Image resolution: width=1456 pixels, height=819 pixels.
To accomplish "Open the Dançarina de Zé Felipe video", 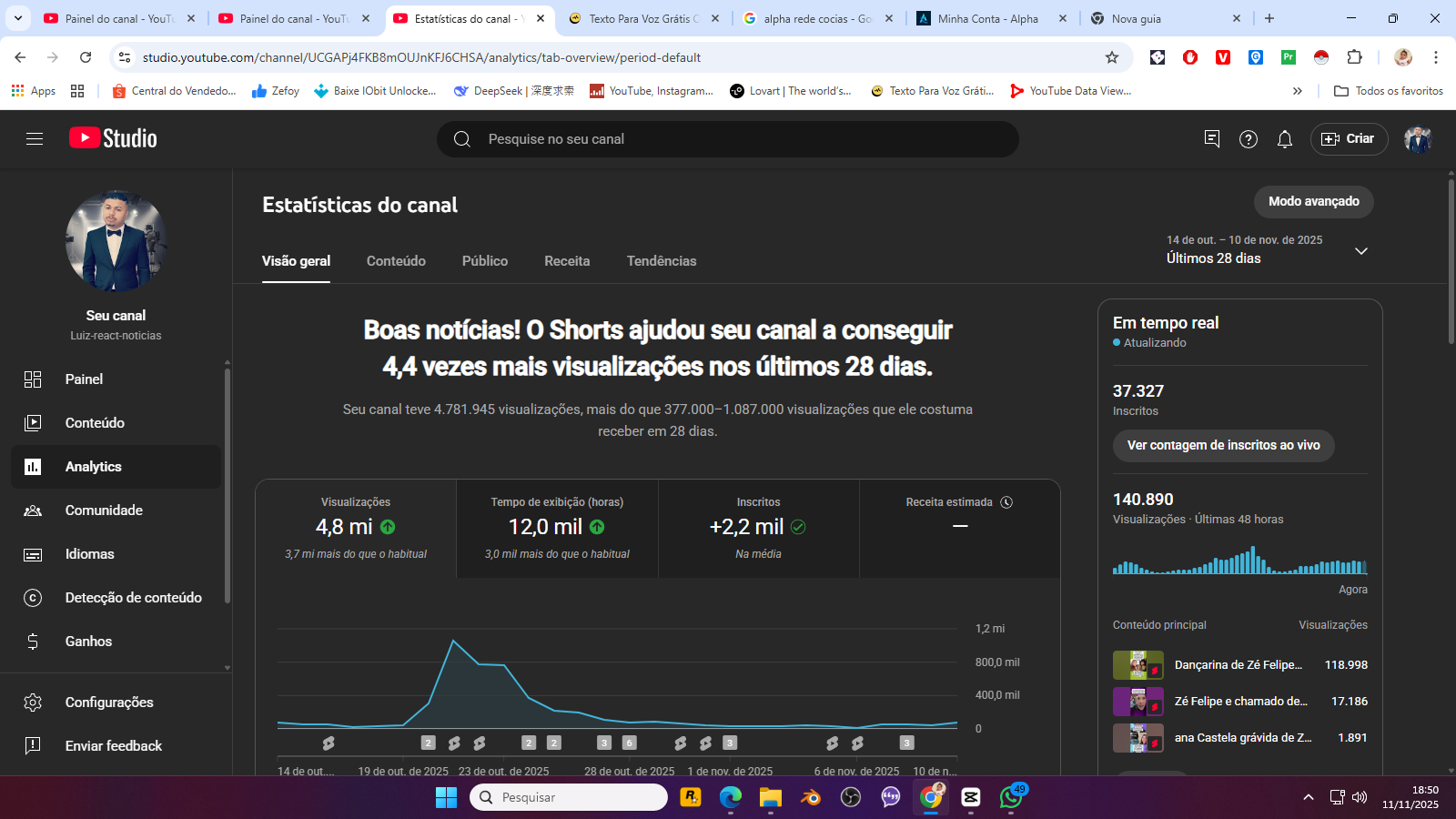I will coord(1240,665).
